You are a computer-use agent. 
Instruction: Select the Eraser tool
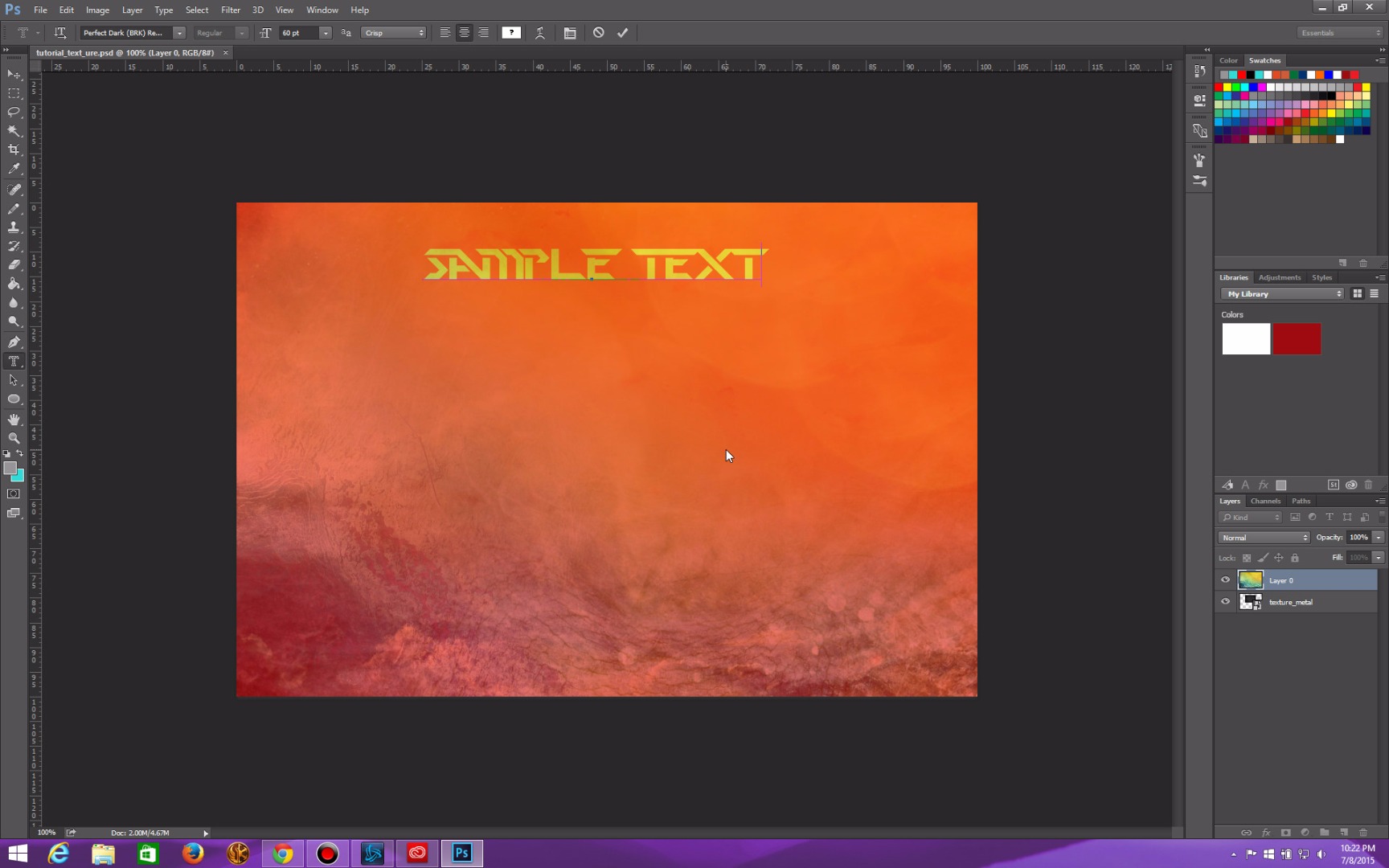14,264
